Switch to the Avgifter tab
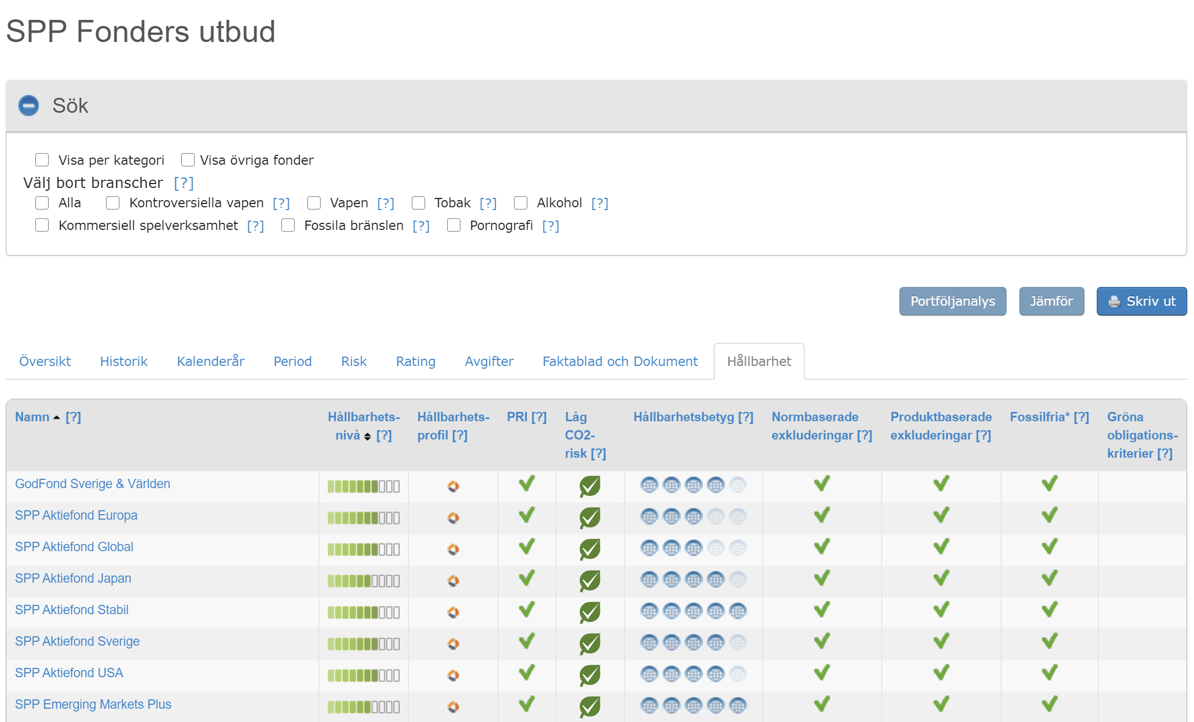This screenshot has height=722, width=1194. [489, 361]
